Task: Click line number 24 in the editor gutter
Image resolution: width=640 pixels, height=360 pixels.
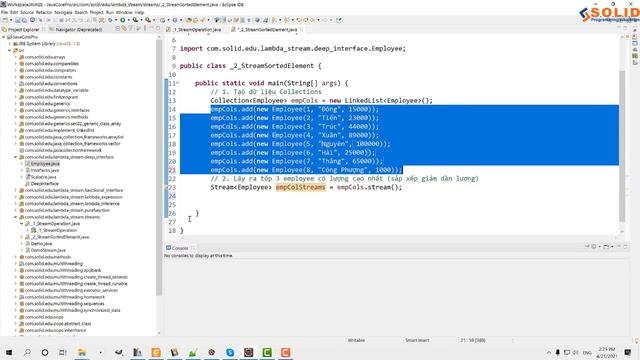Action: (172, 196)
